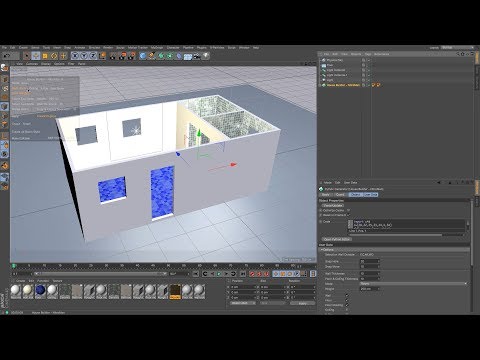Select the highlighted Model mode cube icon in sidebar

pos(4,106)
